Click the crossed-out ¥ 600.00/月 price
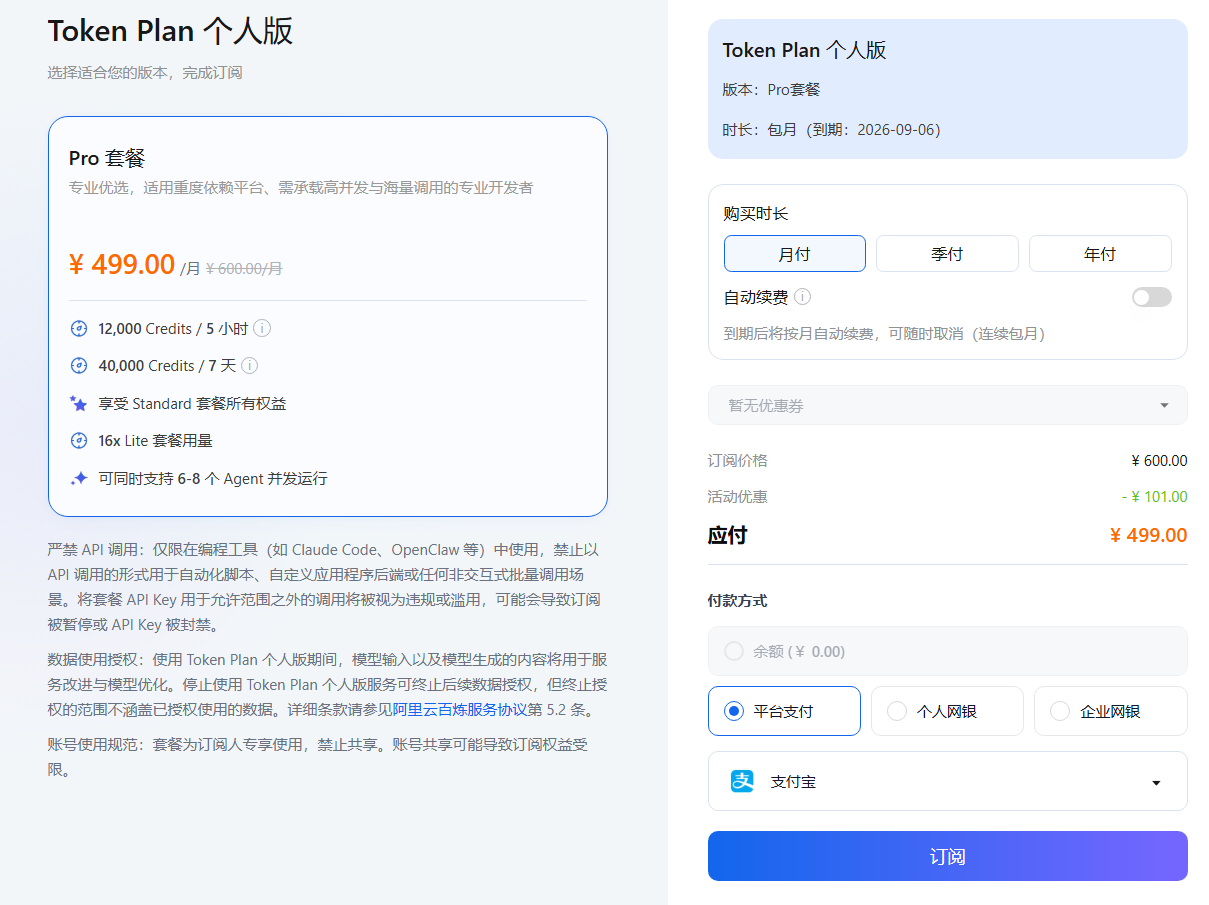Screen dimensions: 1209x905 pyautogui.click(x=244, y=268)
